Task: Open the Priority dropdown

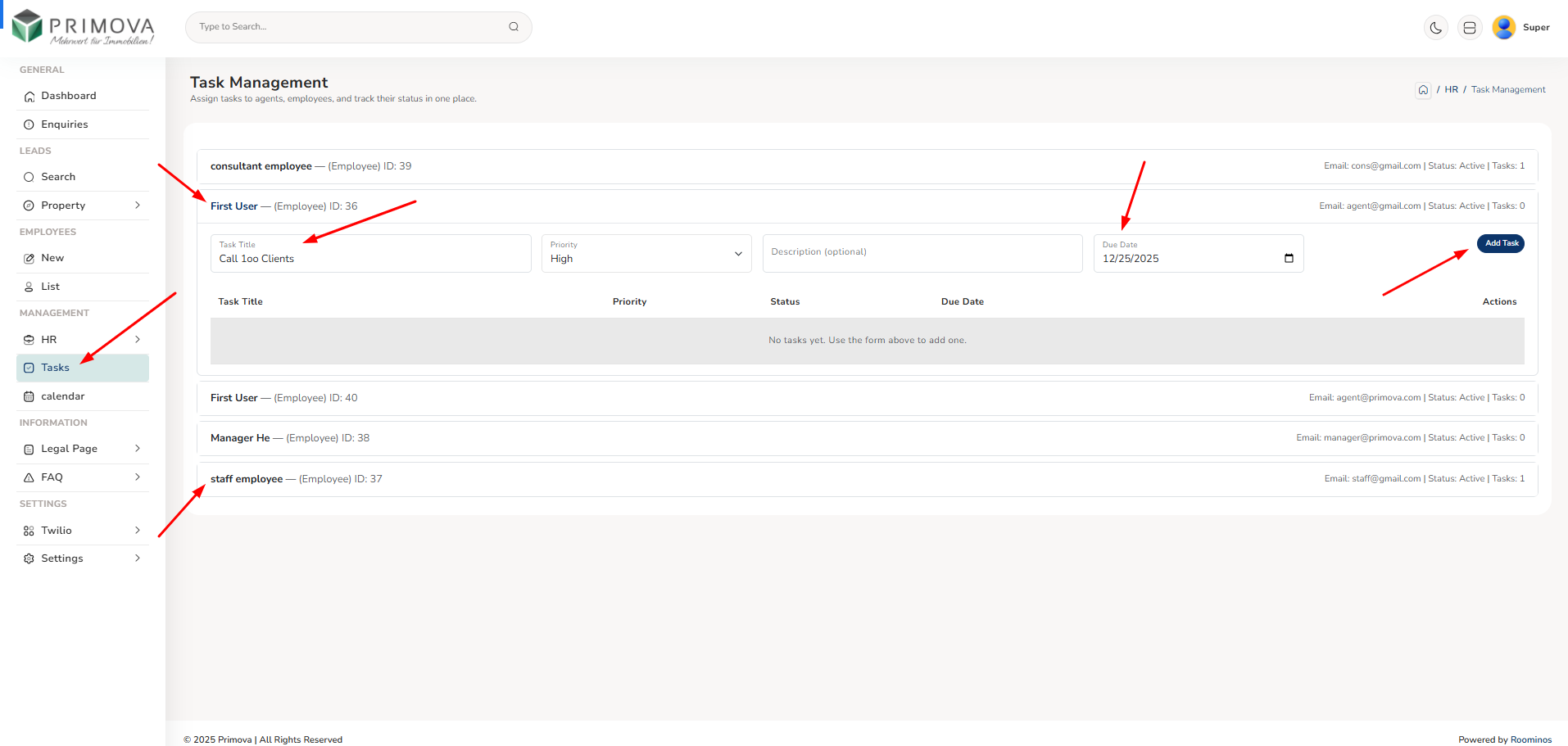Action: coord(646,254)
